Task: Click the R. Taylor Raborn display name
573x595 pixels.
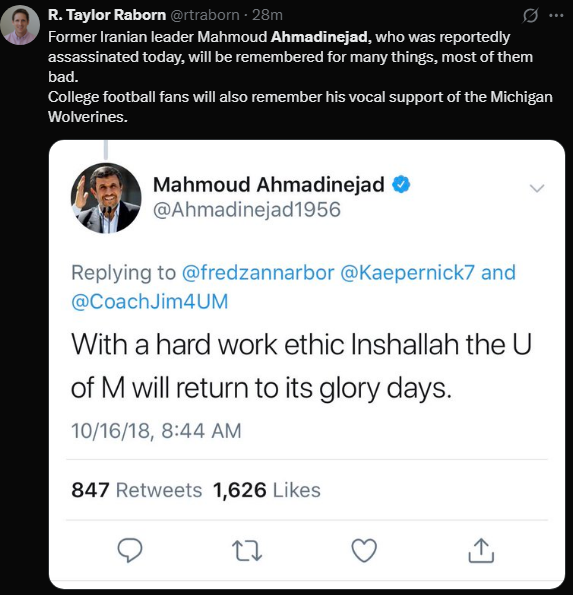Action: coord(107,15)
